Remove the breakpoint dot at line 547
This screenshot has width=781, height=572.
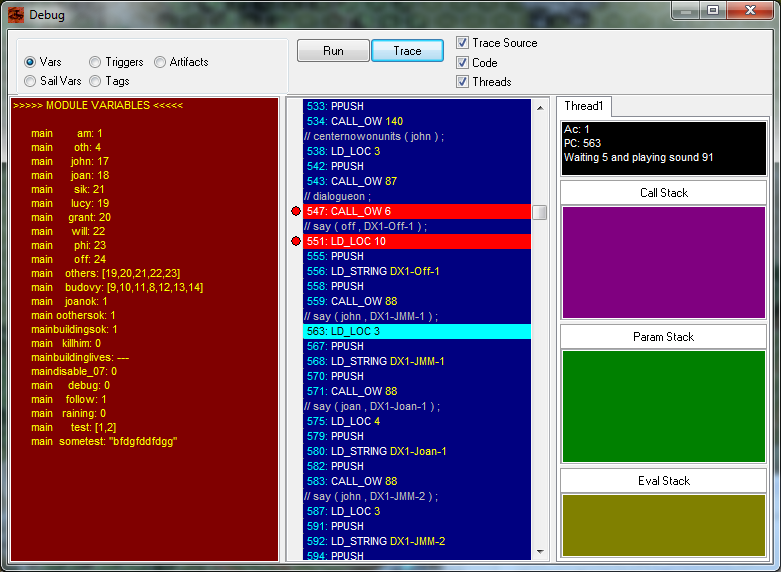[296, 211]
